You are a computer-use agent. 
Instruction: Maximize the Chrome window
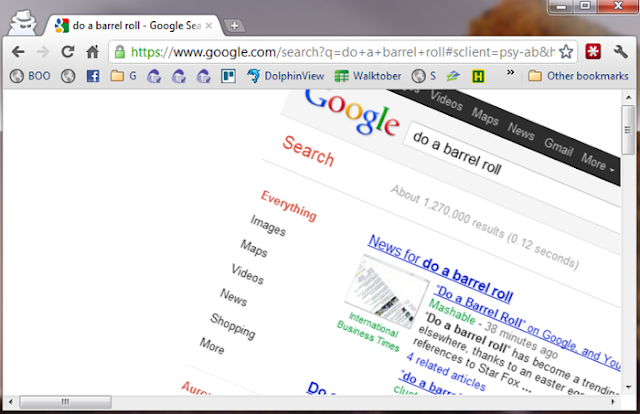coord(585,6)
